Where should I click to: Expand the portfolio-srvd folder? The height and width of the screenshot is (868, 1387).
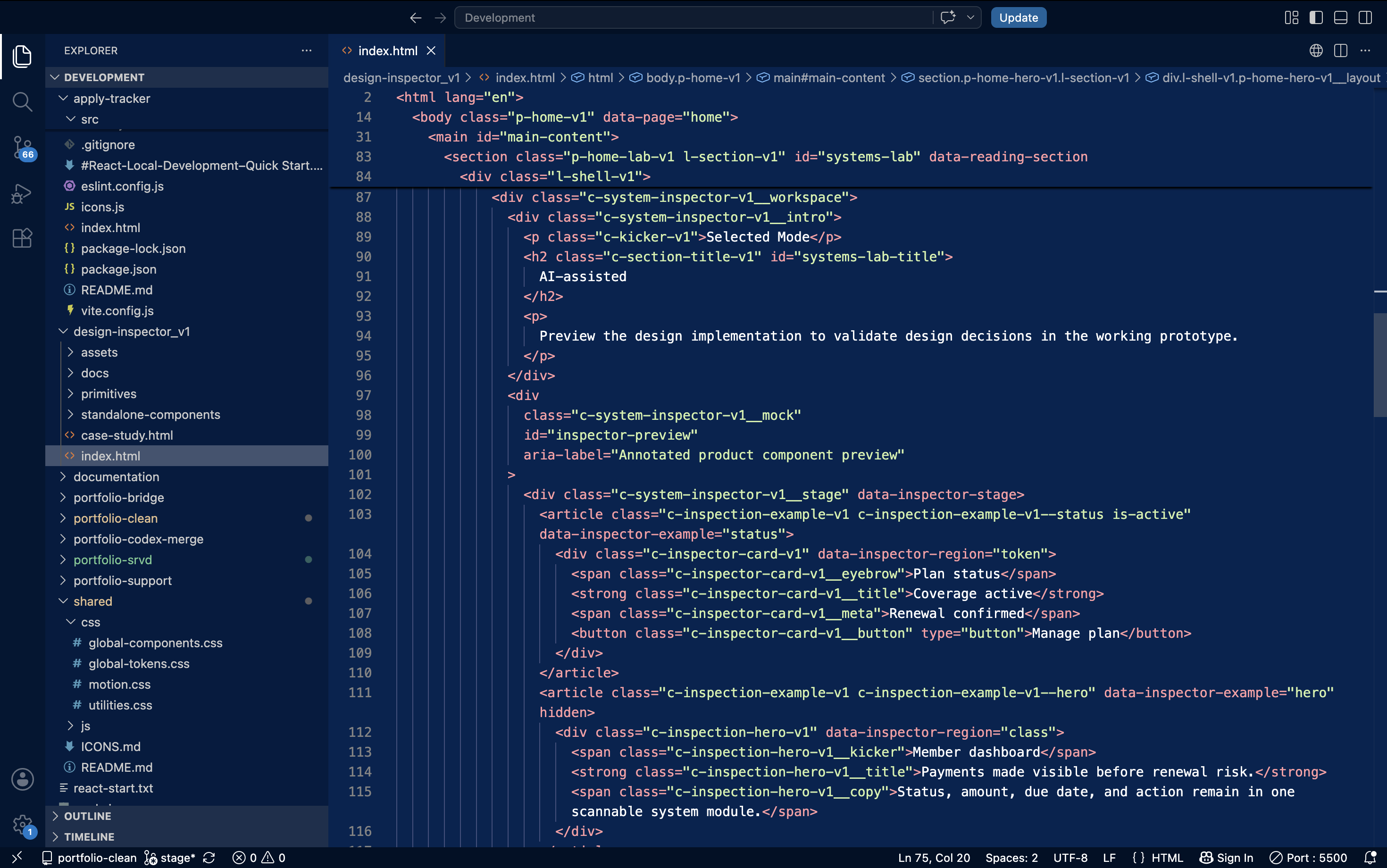click(187, 560)
